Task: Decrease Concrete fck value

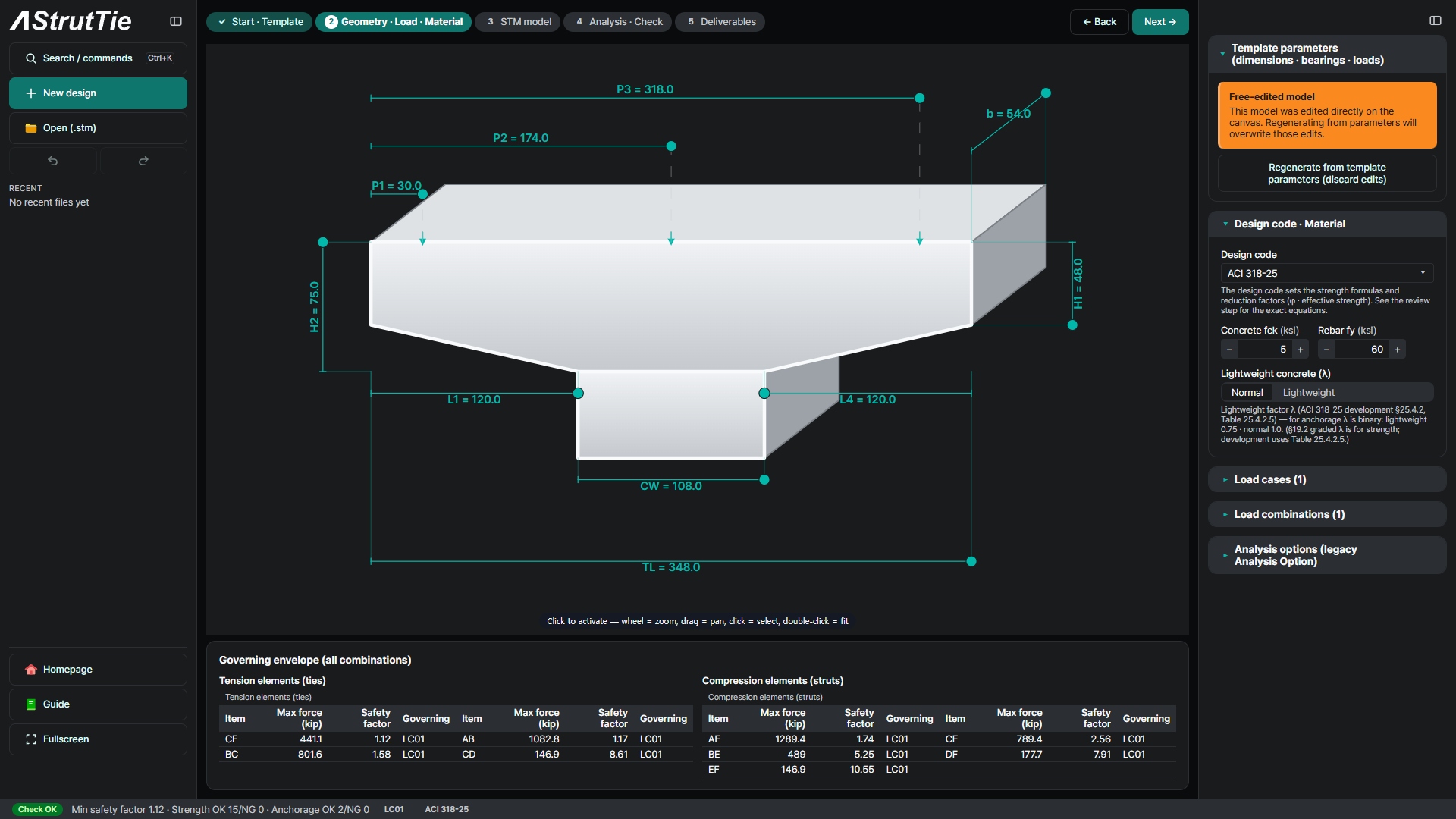Action: [x=1229, y=350]
